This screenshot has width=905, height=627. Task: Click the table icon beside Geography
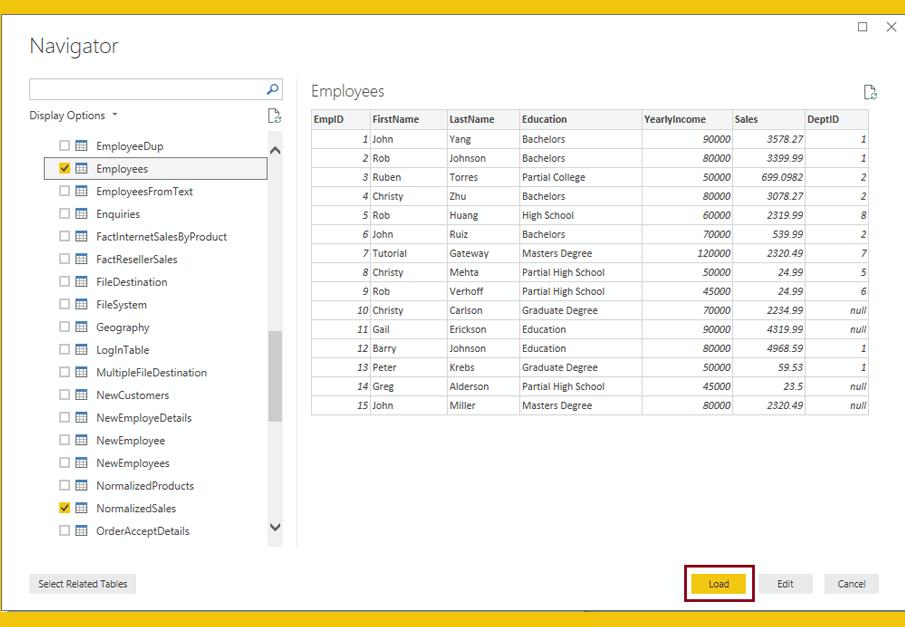click(x=81, y=327)
